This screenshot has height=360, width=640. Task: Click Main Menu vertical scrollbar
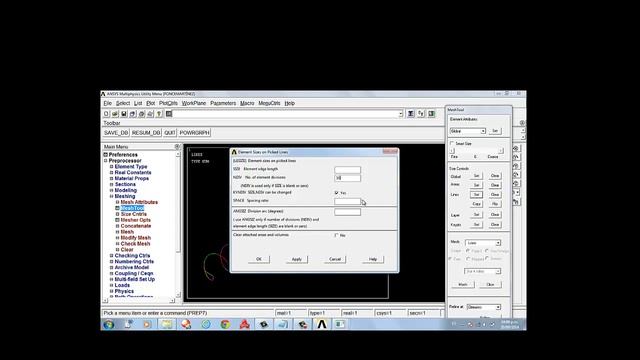click(178, 224)
